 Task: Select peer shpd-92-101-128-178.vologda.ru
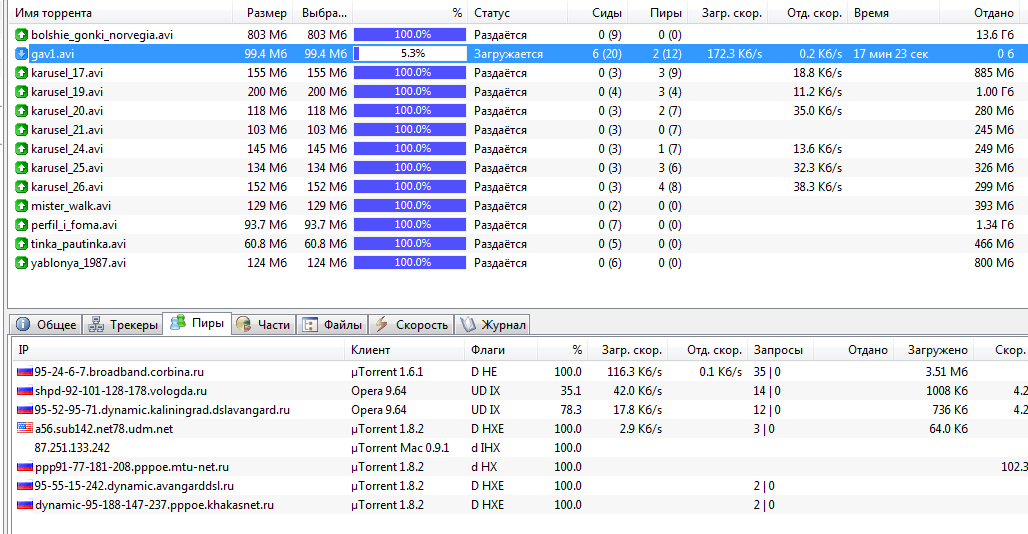[x=121, y=391]
